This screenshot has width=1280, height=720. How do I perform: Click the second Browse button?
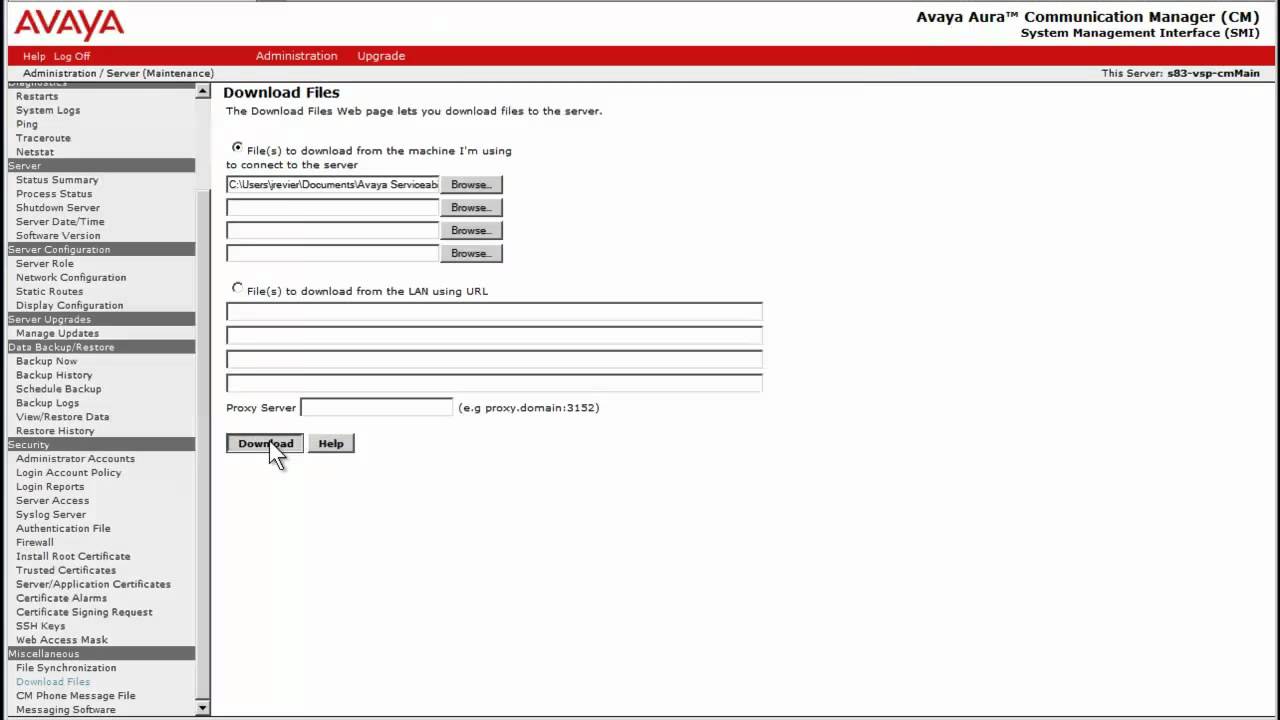click(x=471, y=207)
